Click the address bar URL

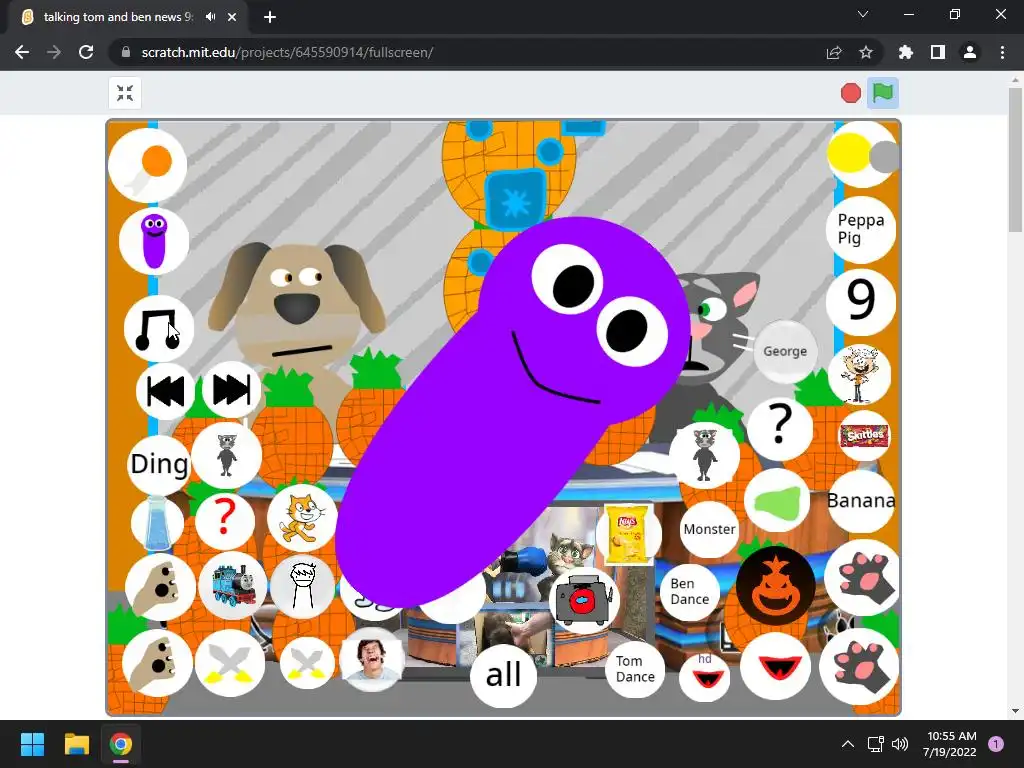(287, 52)
